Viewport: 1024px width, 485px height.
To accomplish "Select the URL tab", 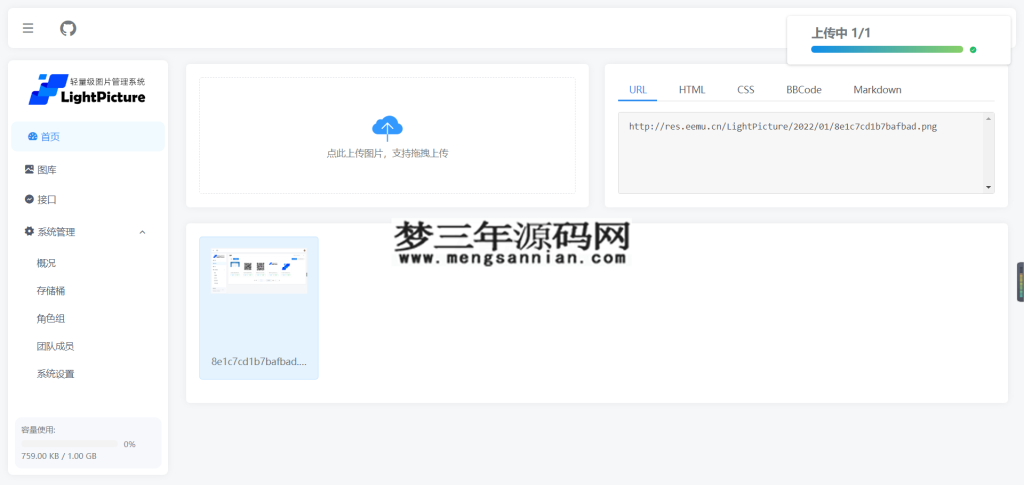I will (x=638, y=90).
